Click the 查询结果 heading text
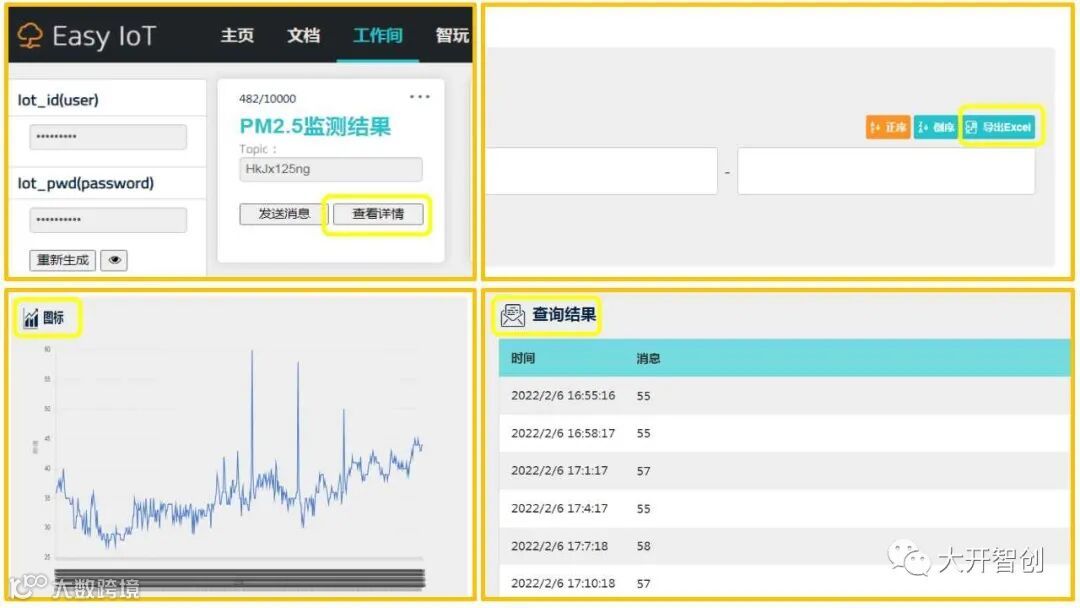1080x608 pixels. [x=563, y=315]
